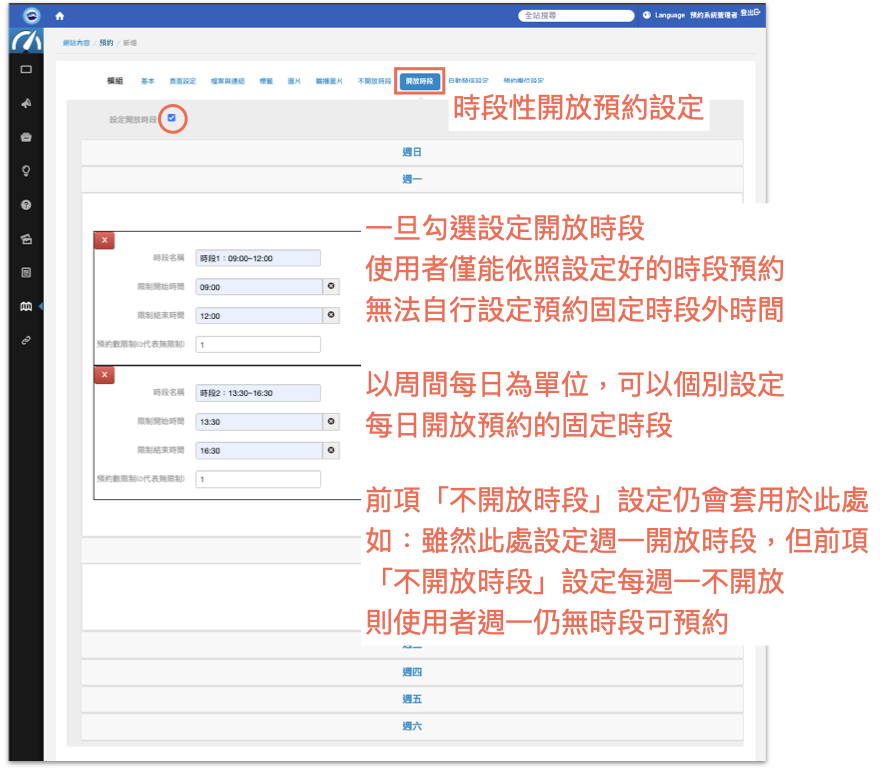Click the 預約 breadcrumb link
880x768 pixels.
pos(105,42)
